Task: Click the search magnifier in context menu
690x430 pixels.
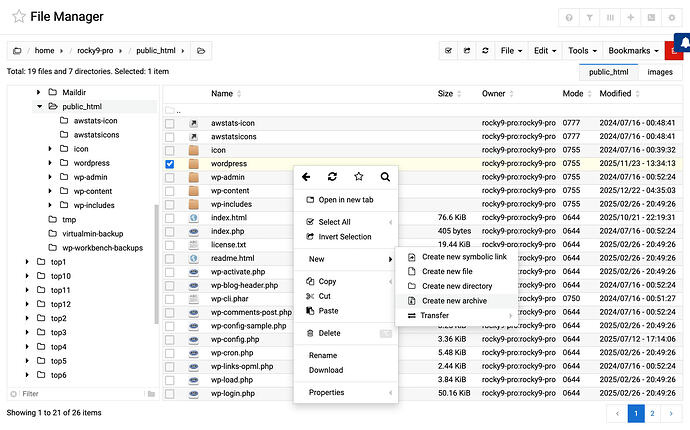Action: tap(384, 177)
